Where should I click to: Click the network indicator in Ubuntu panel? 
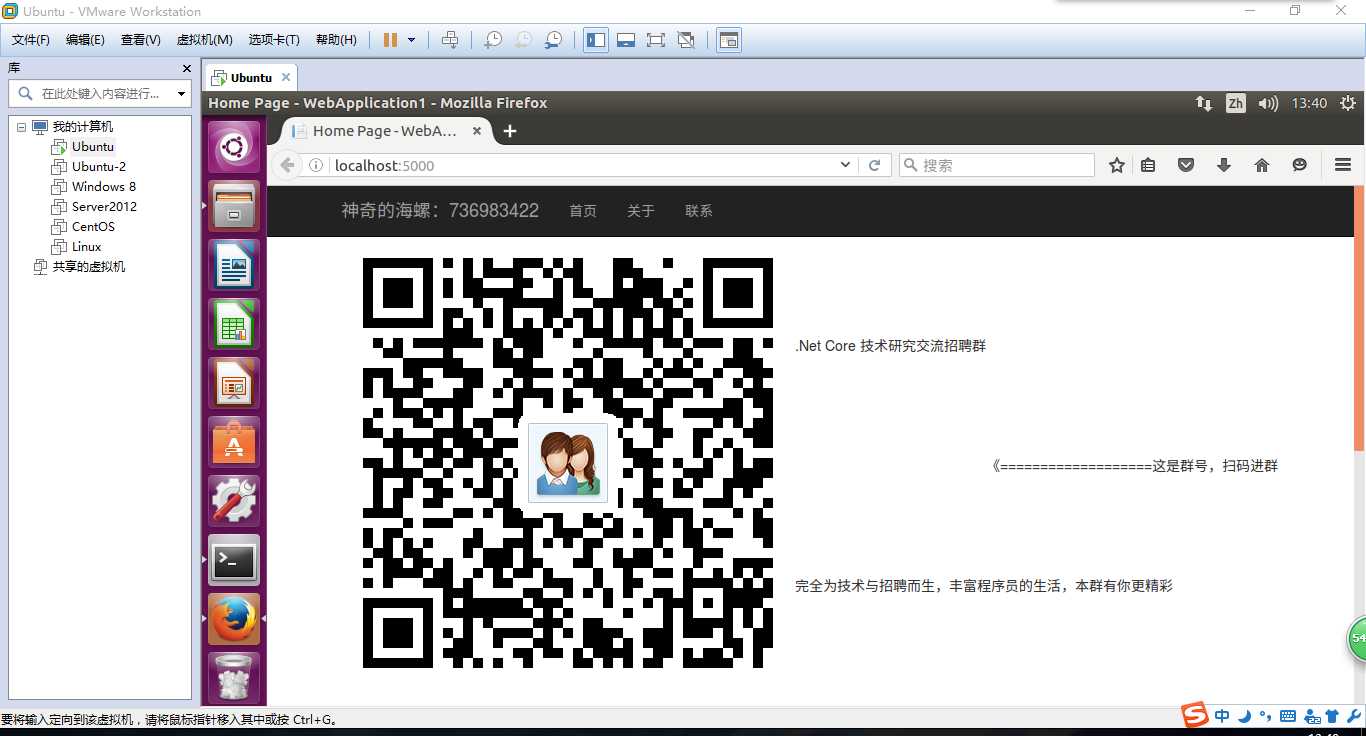[x=1204, y=103]
